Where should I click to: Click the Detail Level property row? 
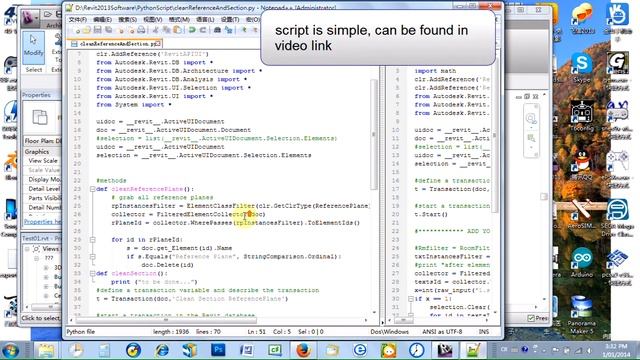42,189
